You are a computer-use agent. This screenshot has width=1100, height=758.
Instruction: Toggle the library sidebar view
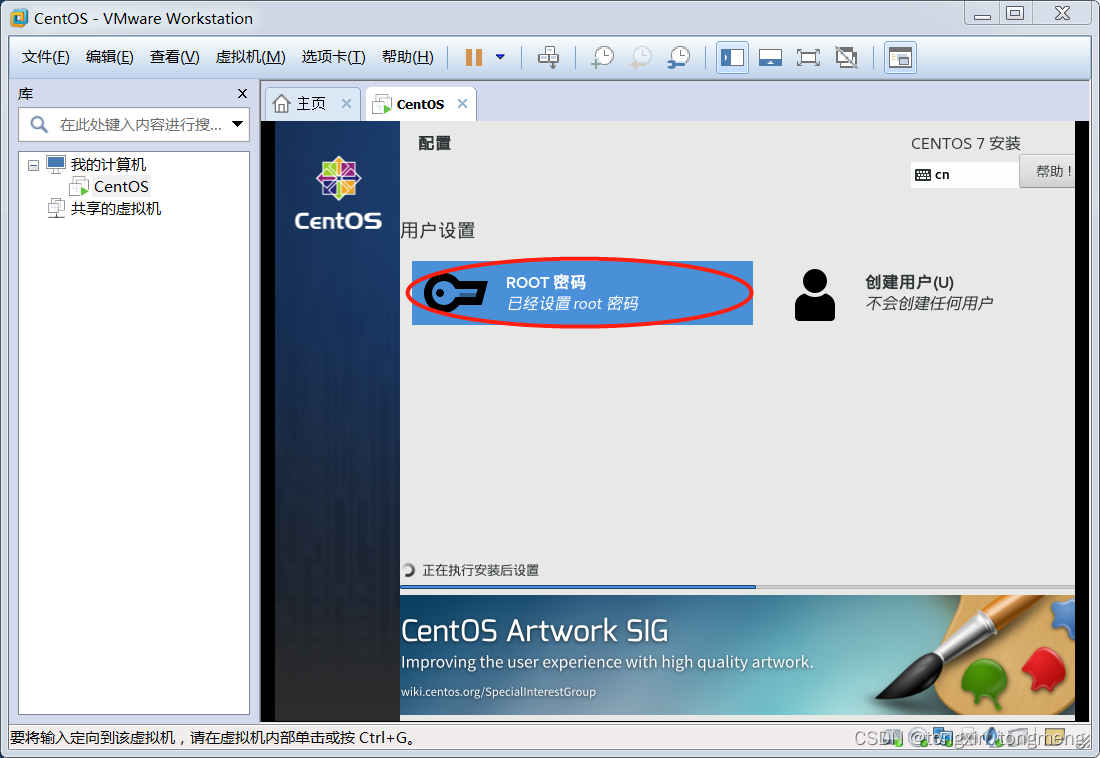click(732, 58)
